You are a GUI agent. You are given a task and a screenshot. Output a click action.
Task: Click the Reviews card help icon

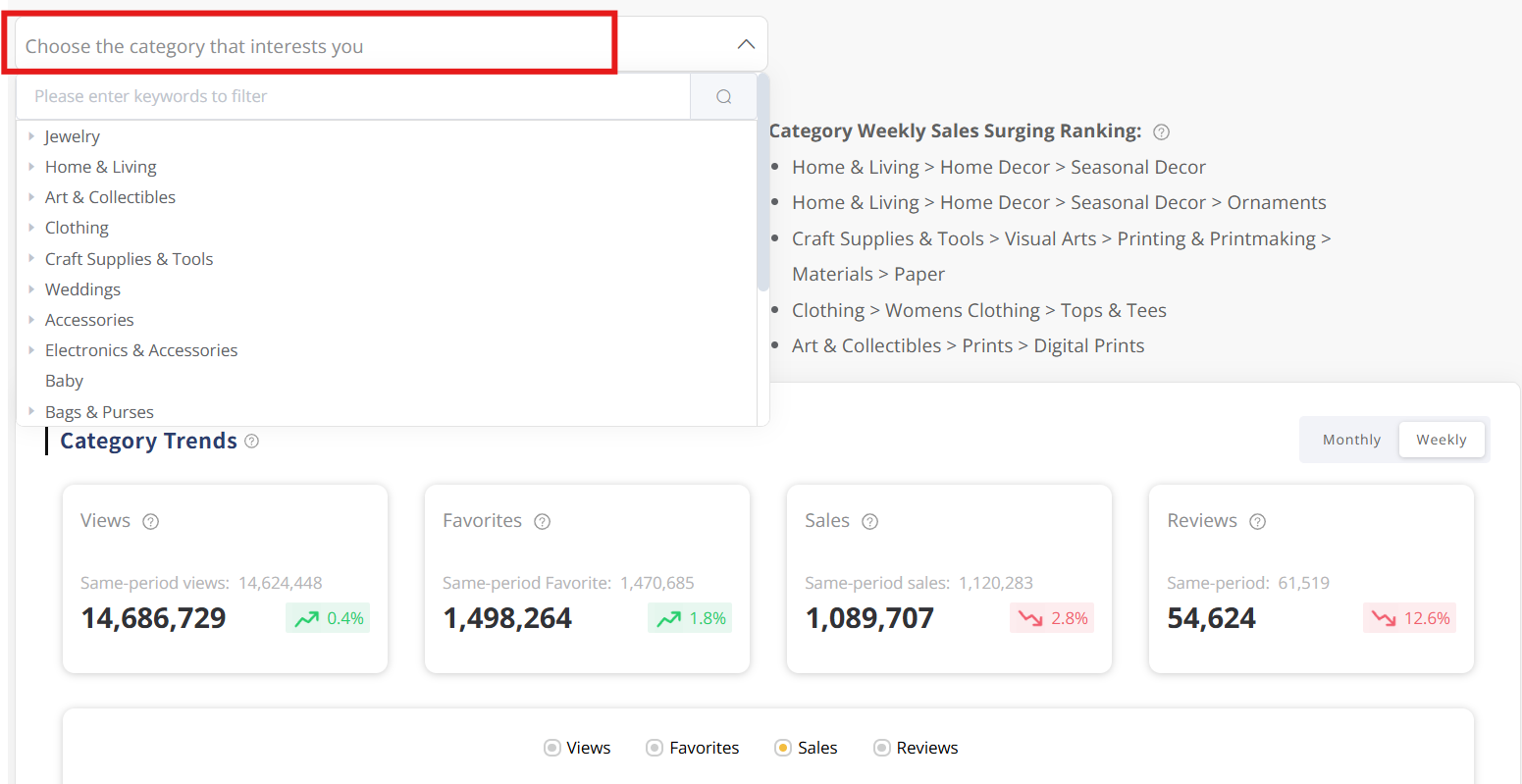[1257, 521]
